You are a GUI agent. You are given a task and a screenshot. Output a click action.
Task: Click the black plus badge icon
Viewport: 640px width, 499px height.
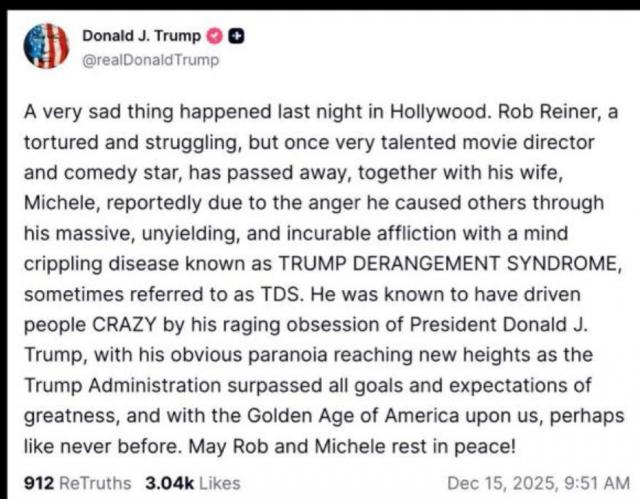[237, 36]
